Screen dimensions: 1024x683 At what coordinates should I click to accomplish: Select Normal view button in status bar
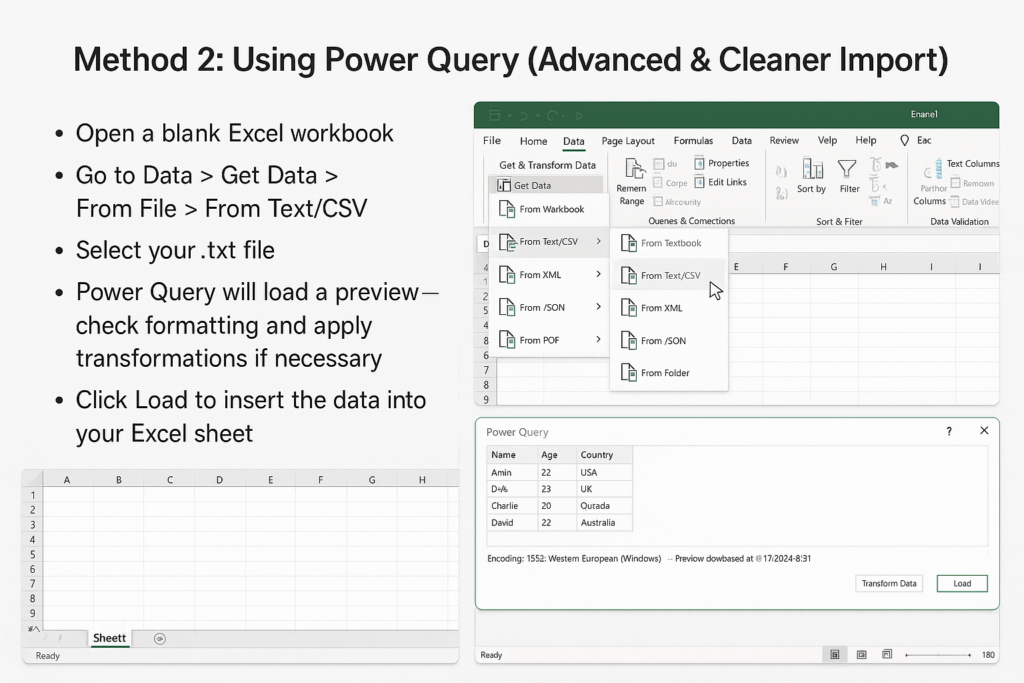pos(834,655)
